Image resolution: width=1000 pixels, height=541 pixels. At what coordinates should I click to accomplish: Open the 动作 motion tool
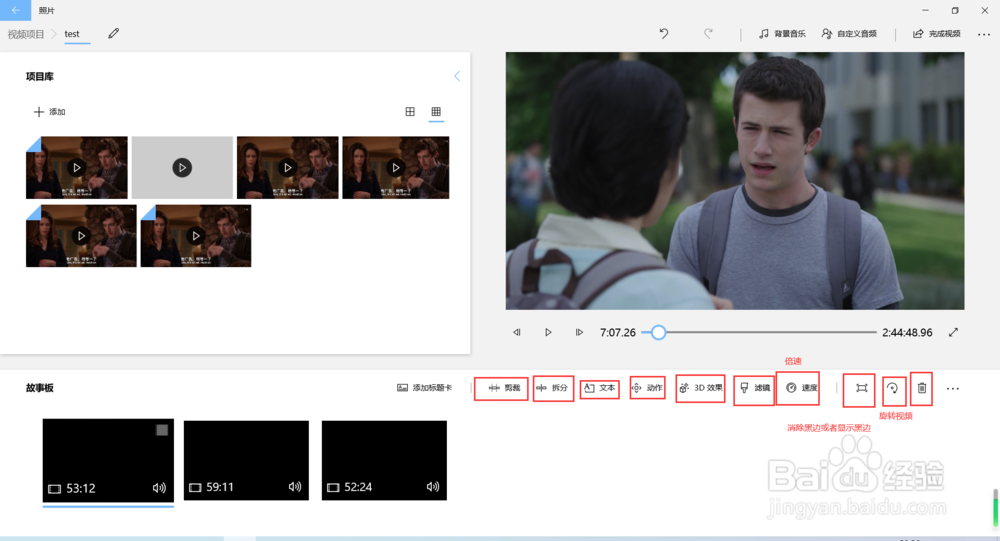tap(647, 388)
